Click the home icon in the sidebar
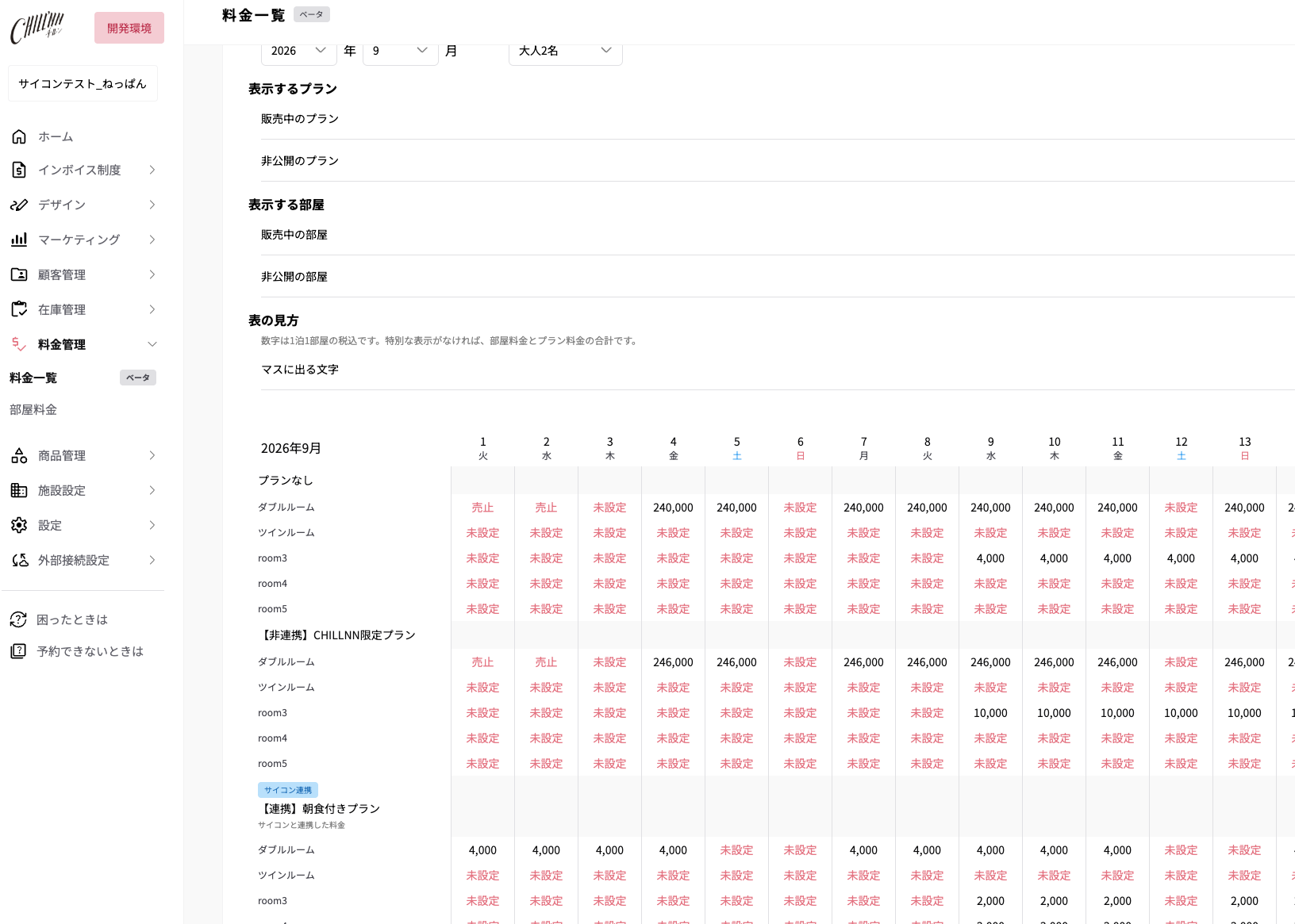The width and height of the screenshot is (1295, 924). [19, 136]
